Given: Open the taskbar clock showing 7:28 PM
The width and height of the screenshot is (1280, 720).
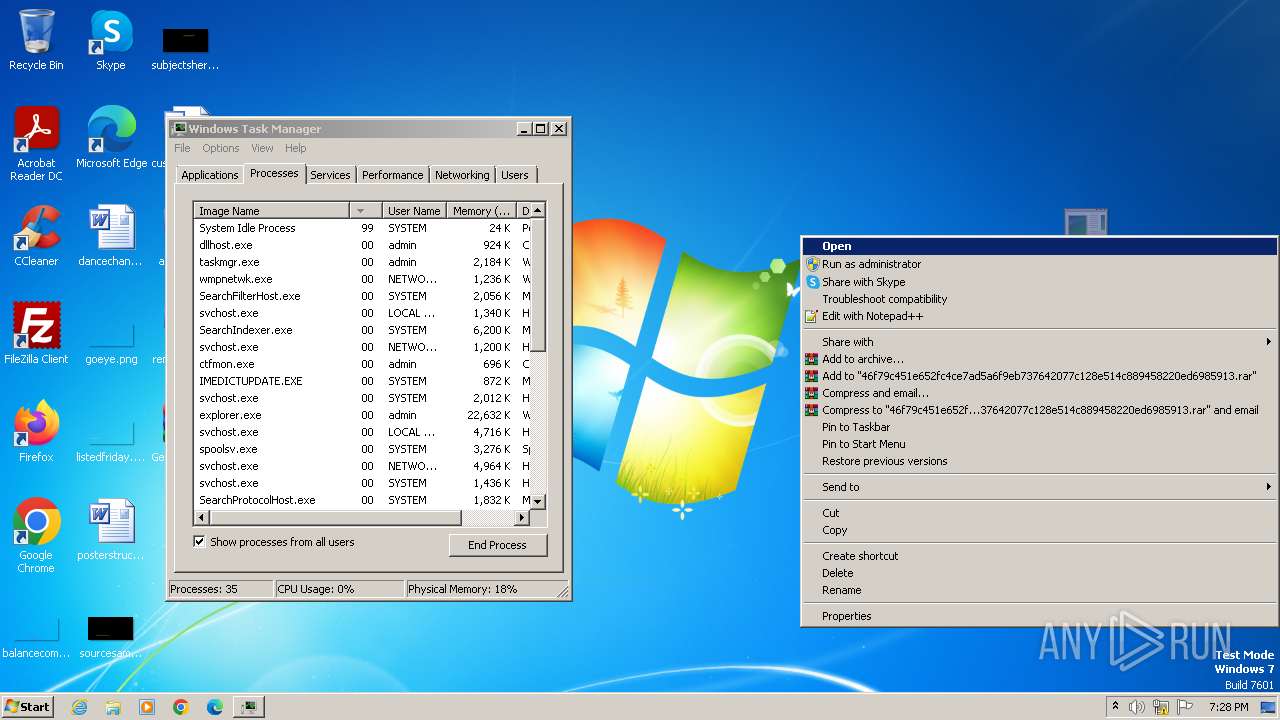Looking at the screenshot, I should pyautogui.click(x=1228, y=707).
